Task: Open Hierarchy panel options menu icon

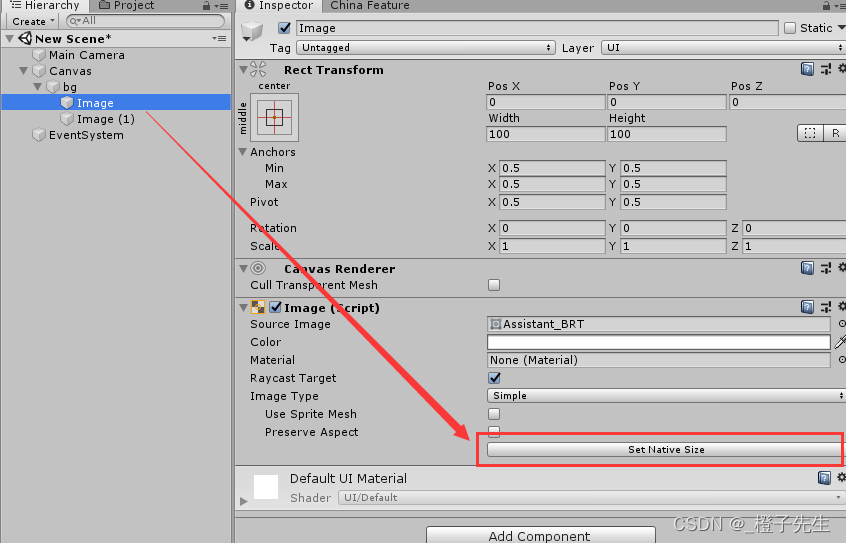Action: (x=221, y=6)
